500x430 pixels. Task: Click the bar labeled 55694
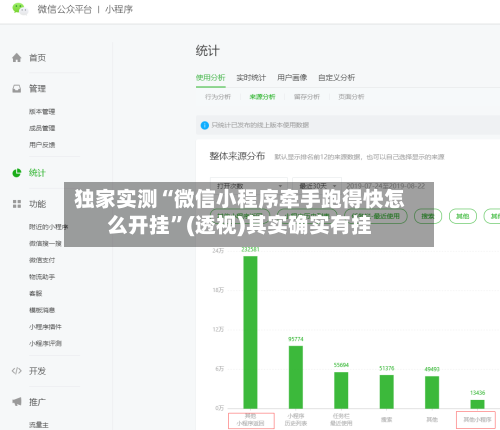pyautogui.click(x=341, y=390)
